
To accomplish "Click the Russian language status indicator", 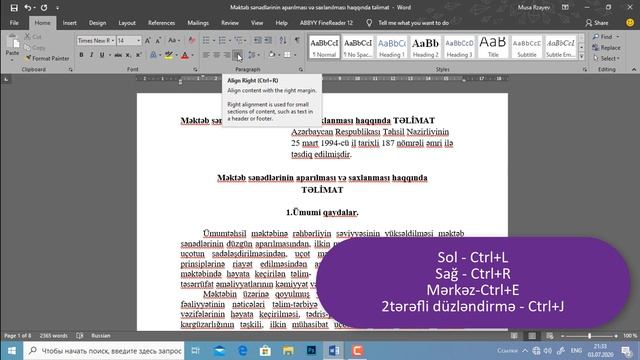I will (x=101, y=336).
